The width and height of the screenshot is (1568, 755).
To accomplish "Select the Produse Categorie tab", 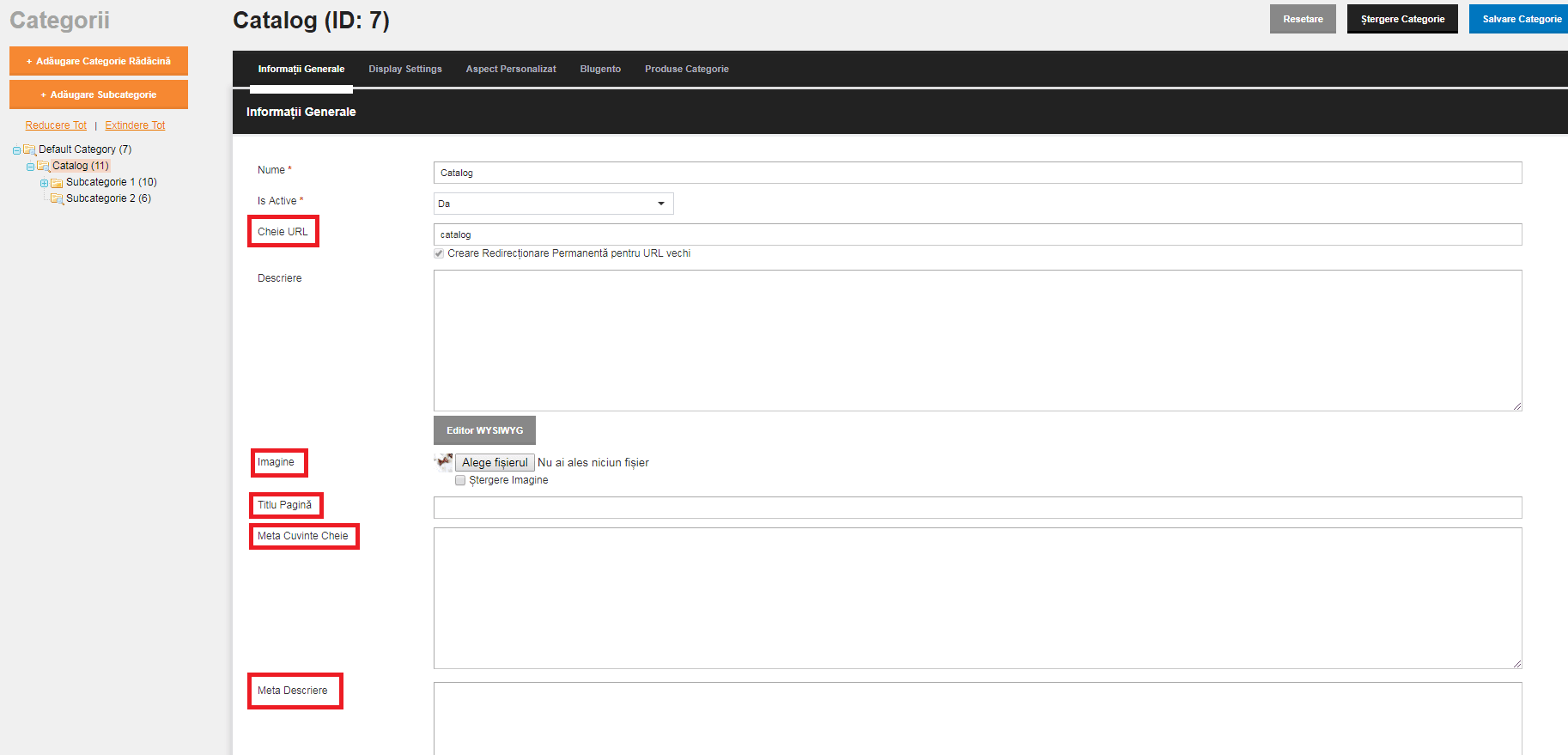I will click(687, 69).
